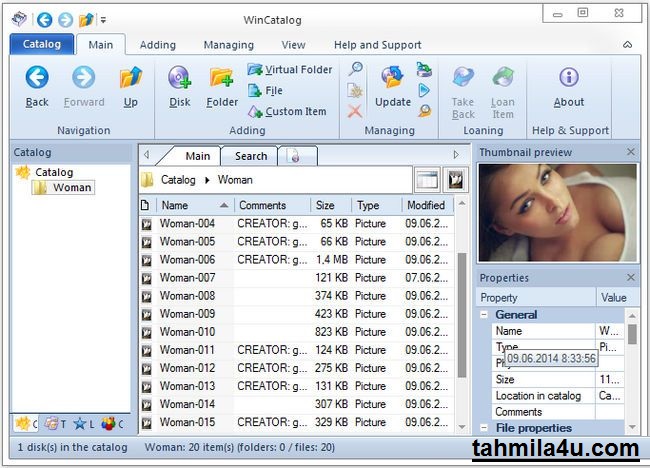Click the blue star L icon at sidebar bottom

[x=83, y=424]
